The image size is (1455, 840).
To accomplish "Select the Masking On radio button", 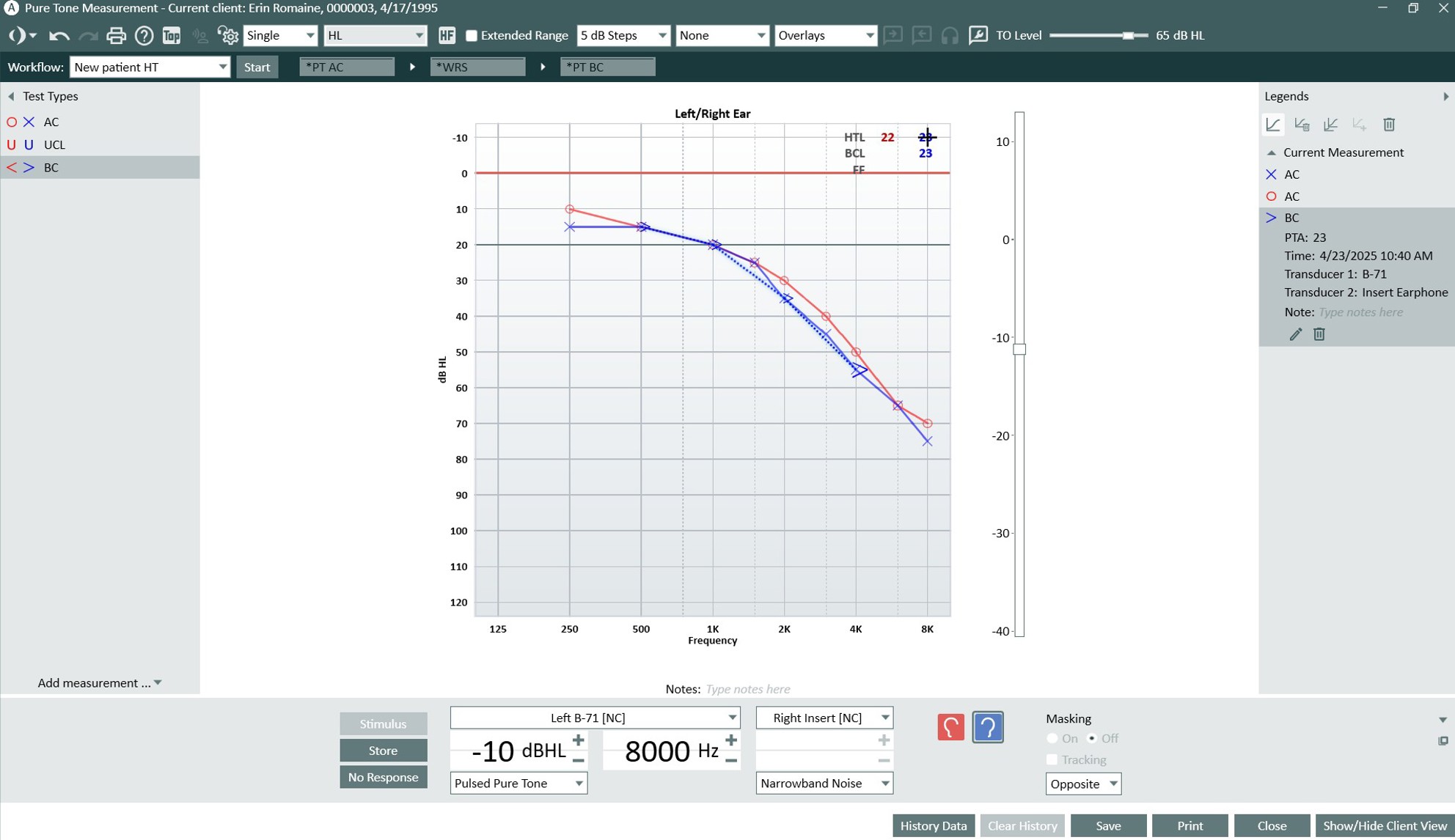I will pos(1052,738).
